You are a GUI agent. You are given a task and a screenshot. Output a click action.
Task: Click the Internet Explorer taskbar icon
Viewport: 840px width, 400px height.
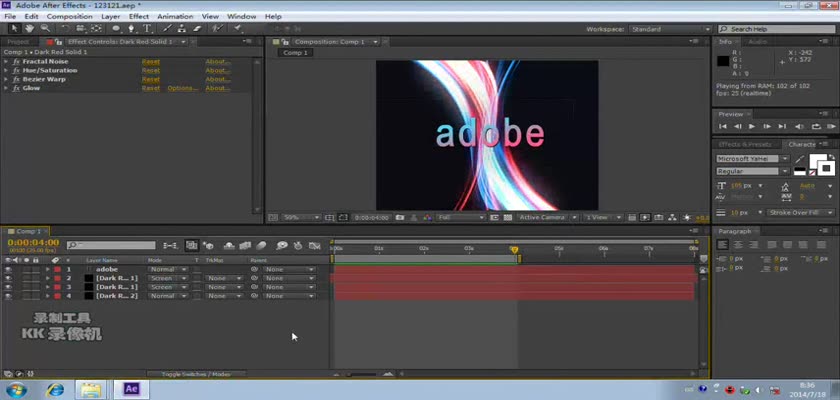click(x=54, y=389)
